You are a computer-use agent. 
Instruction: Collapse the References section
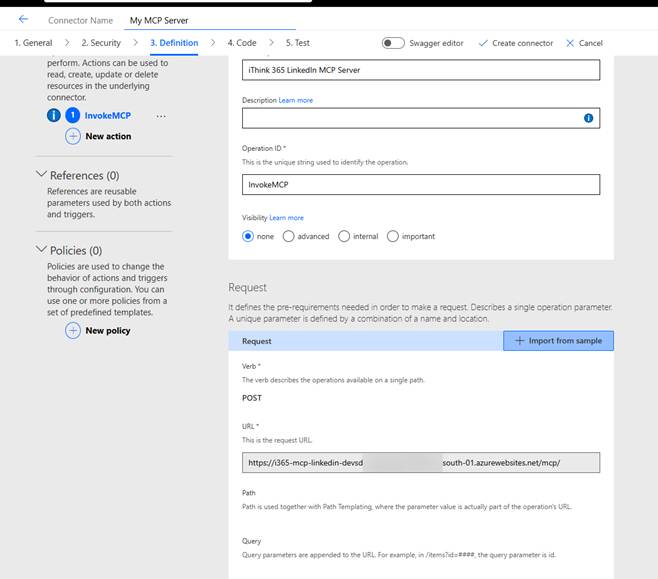pyautogui.click(x=41, y=175)
